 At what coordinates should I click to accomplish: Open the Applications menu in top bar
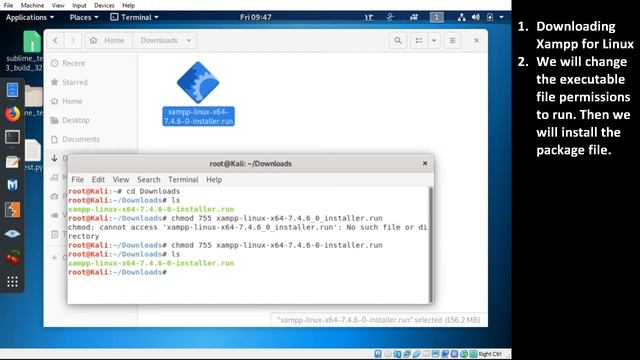click(30, 17)
